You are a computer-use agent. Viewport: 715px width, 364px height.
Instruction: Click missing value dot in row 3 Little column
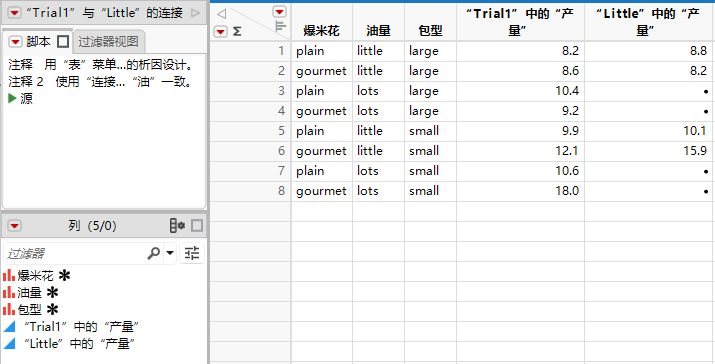point(648,91)
